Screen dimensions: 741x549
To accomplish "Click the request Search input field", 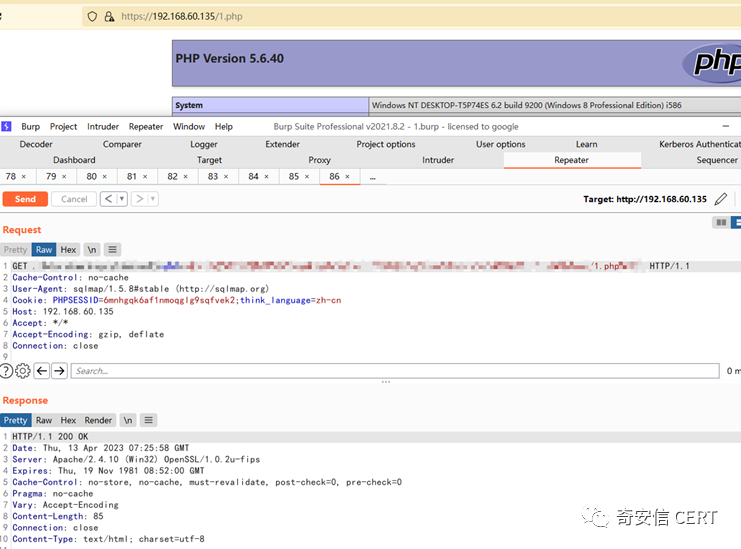I will coord(395,371).
